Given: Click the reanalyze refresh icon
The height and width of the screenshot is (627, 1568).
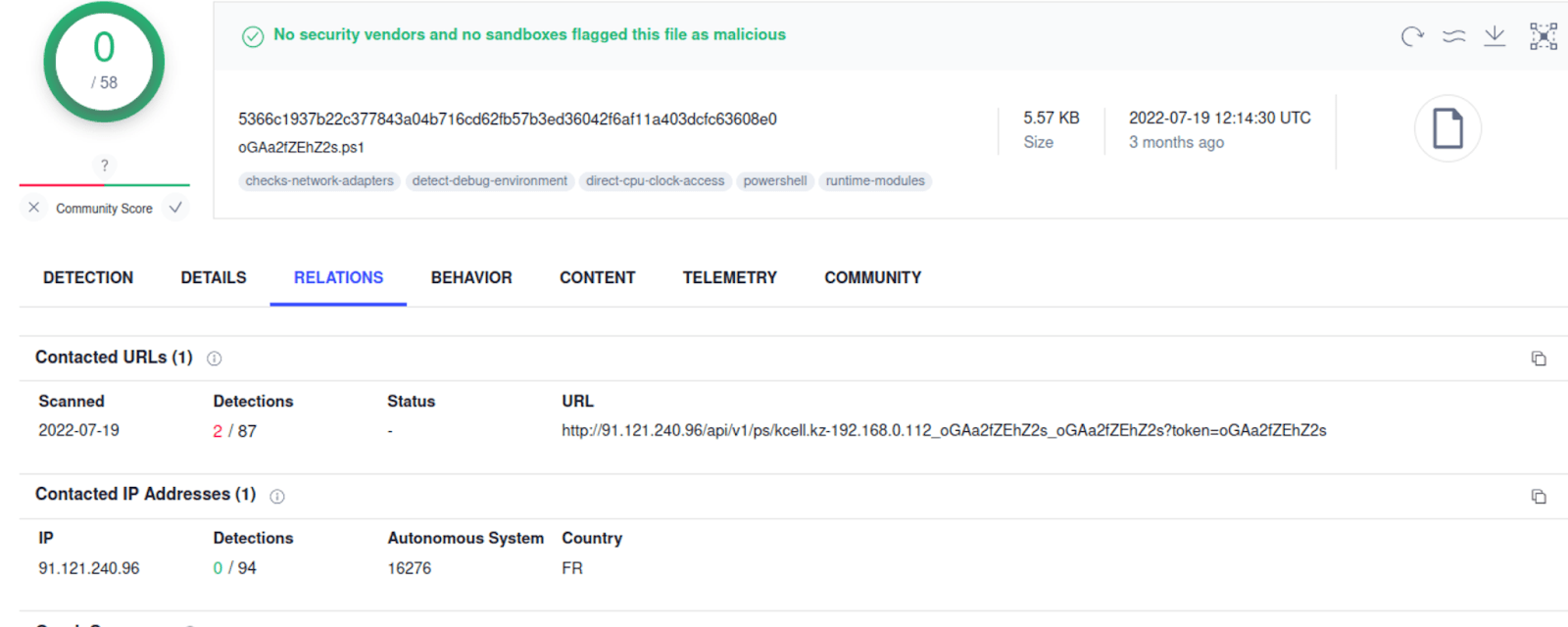Looking at the screenshot, I should [x=1412, y=37].
